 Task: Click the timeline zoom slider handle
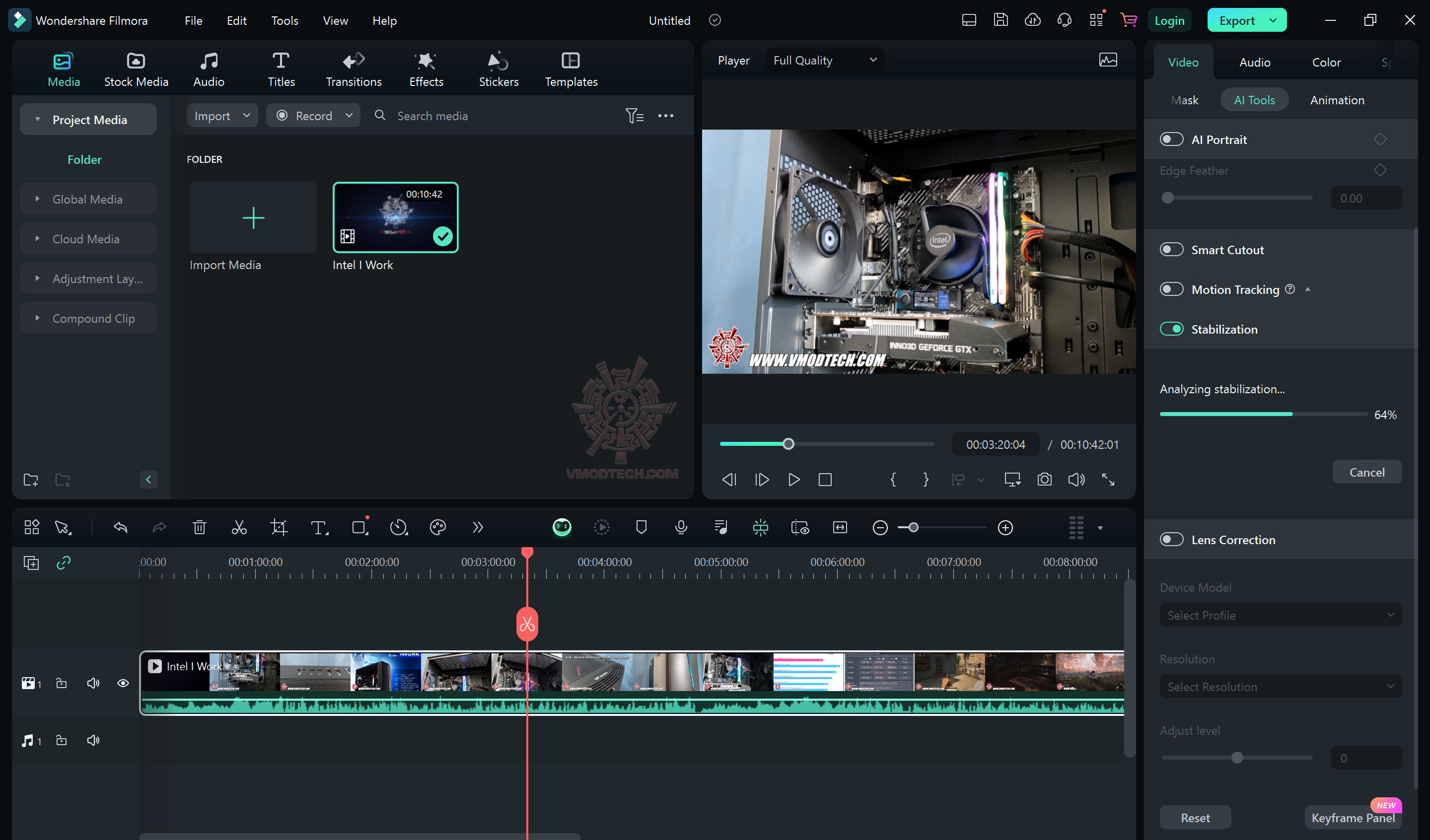tap(913, 528)
